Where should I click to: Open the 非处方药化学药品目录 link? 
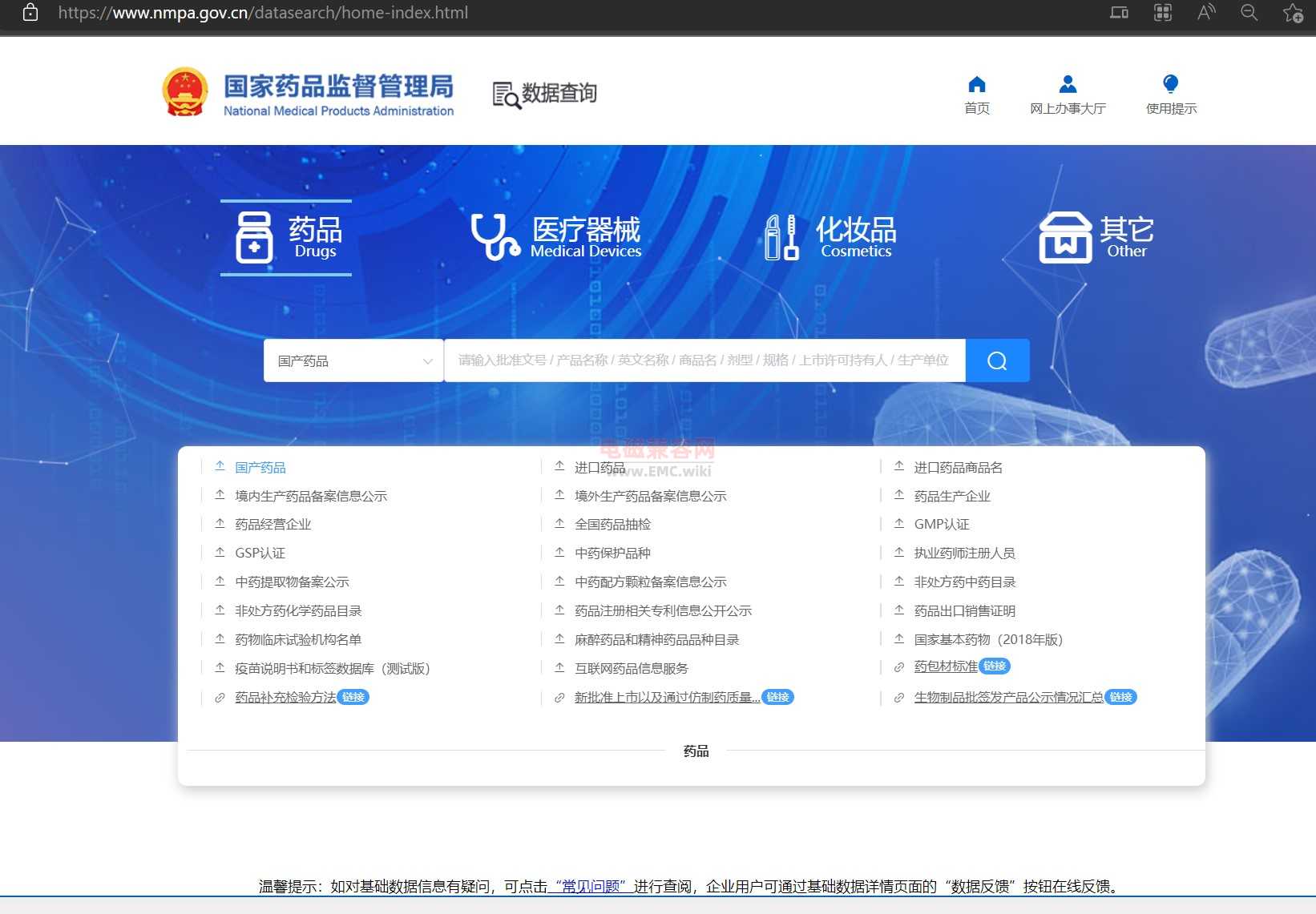(298, 610)
